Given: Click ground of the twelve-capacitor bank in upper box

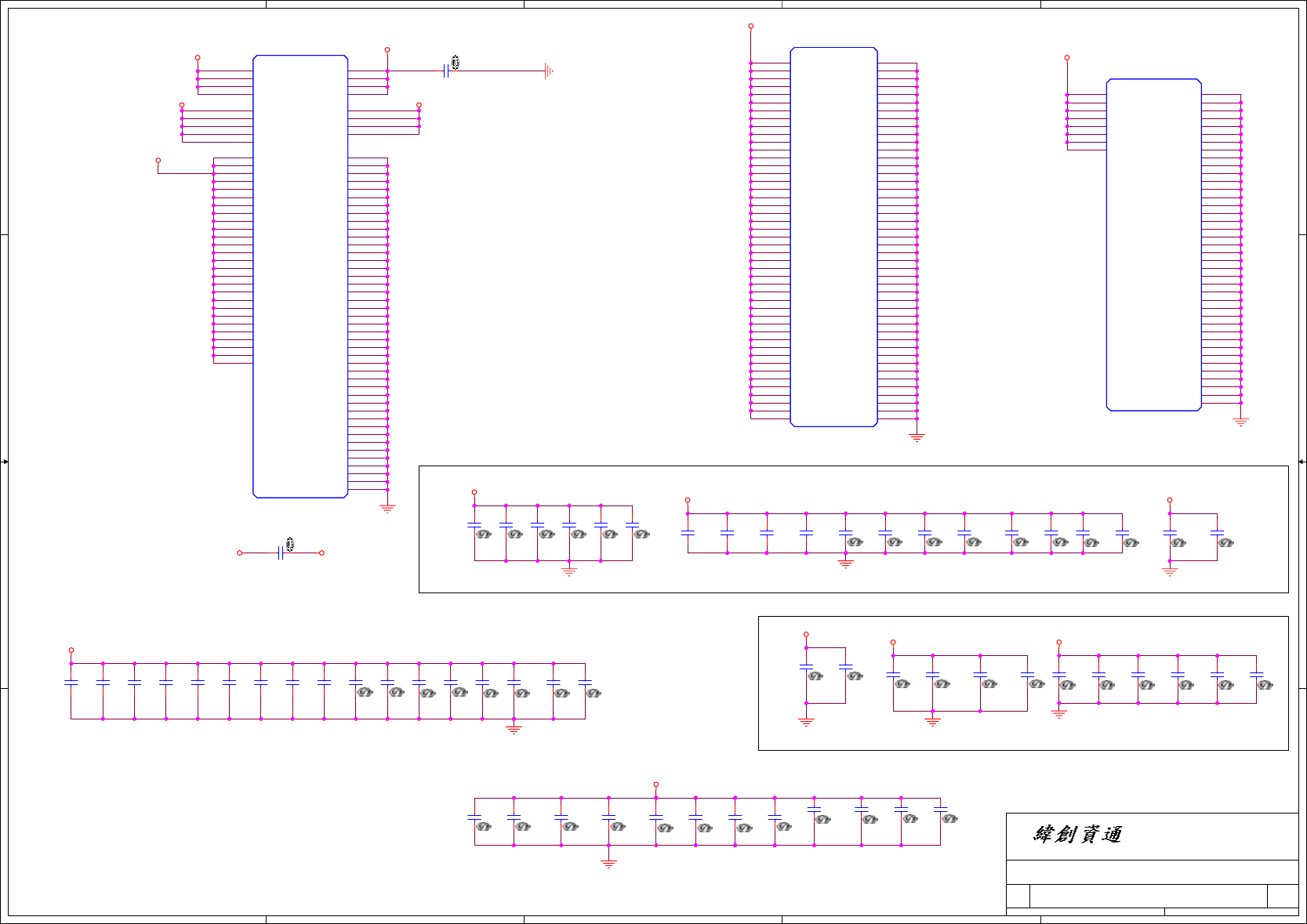Looking at the screenshot, I should (845, 563).
